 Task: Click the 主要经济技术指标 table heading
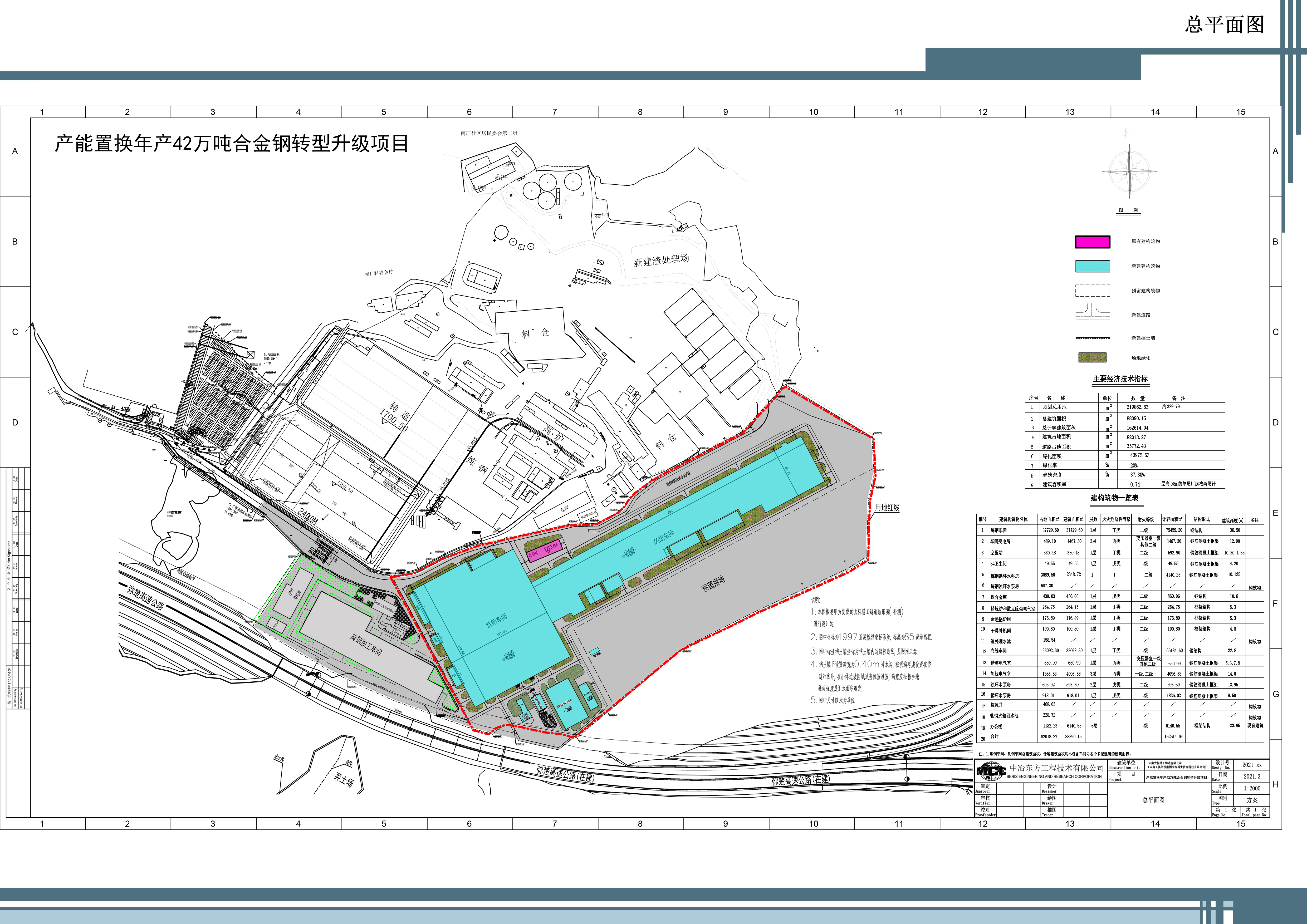(1120, 379)
